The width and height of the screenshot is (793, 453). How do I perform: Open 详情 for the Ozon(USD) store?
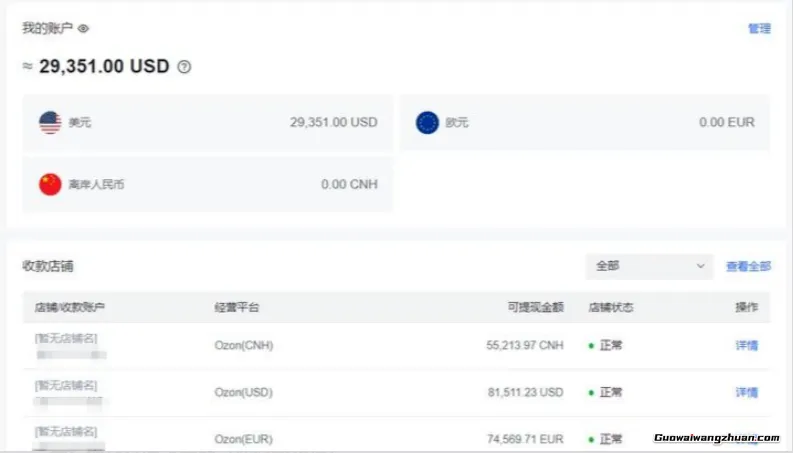tap(746, 392)
